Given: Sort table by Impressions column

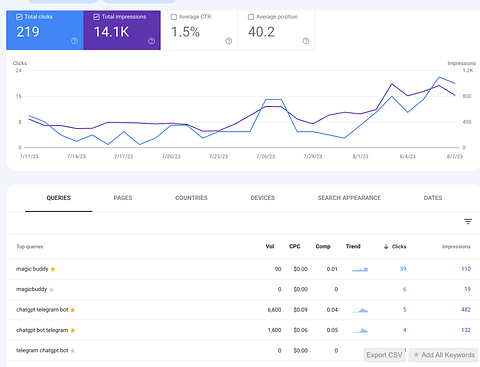Looking at the screenshot, I should click(456, 247).
